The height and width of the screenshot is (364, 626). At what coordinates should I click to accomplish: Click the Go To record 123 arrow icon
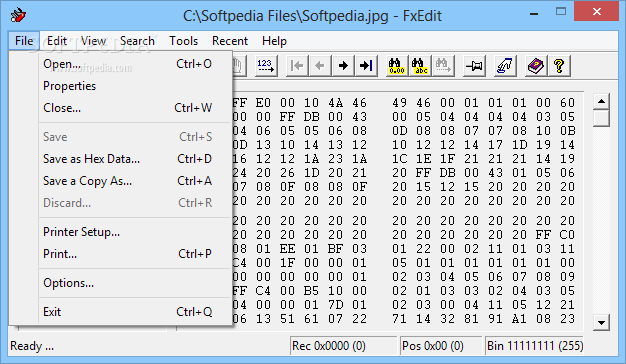pos(266,65)
